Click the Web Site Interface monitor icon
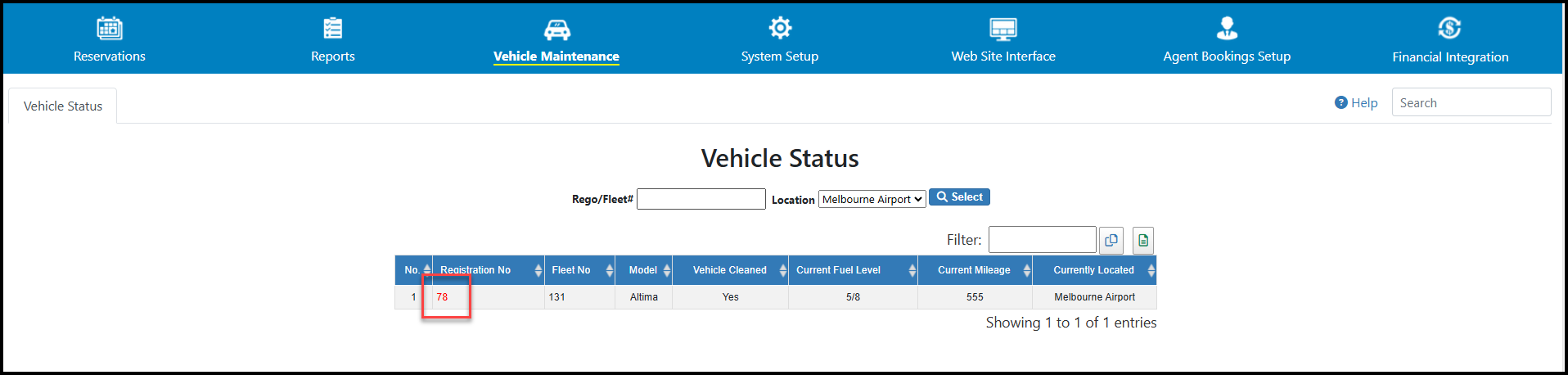This screenshot has width=1568, height=375. [x=1003, y=29]
